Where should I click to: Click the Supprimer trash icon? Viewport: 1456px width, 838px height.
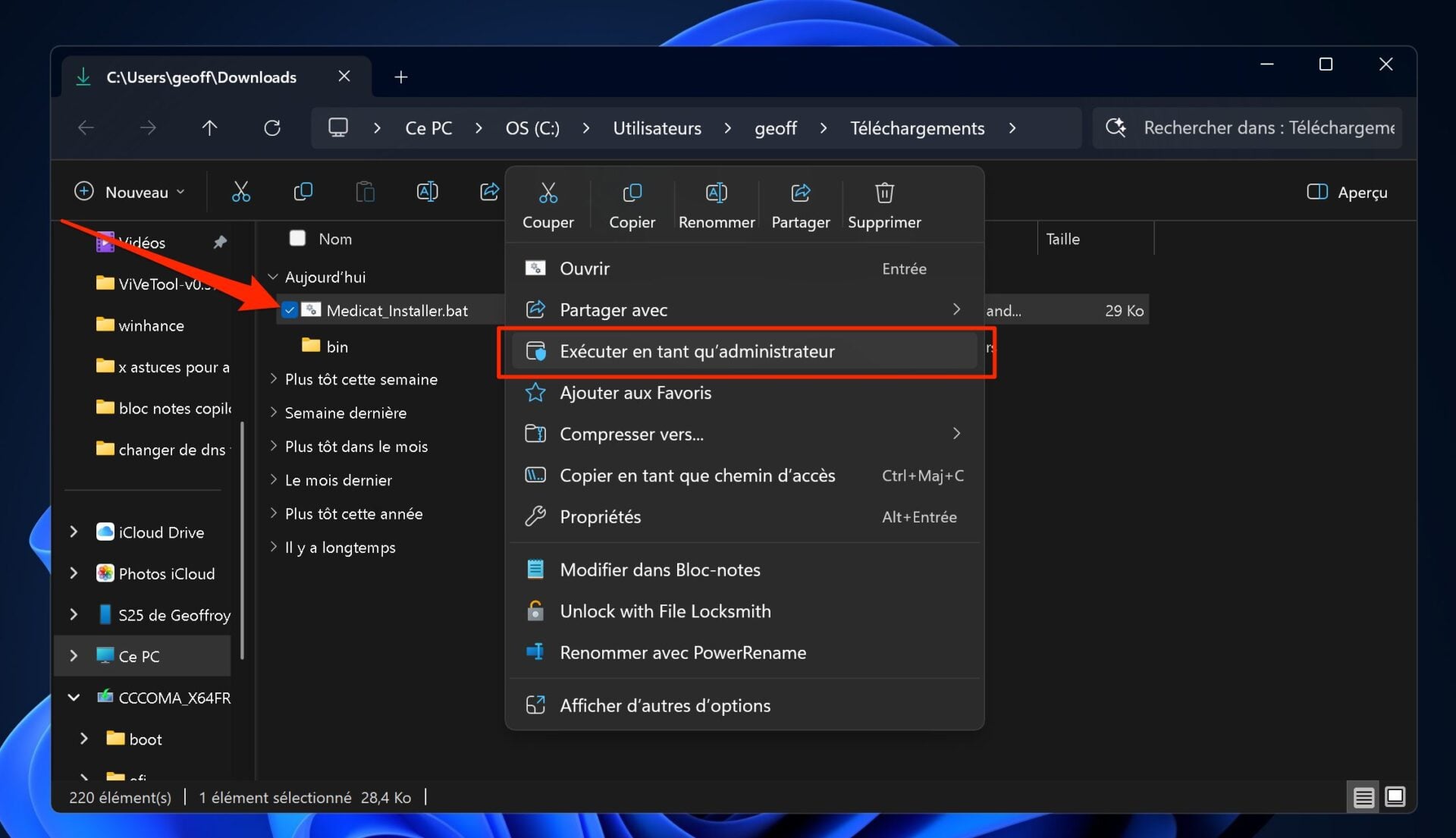pos(884,193)
